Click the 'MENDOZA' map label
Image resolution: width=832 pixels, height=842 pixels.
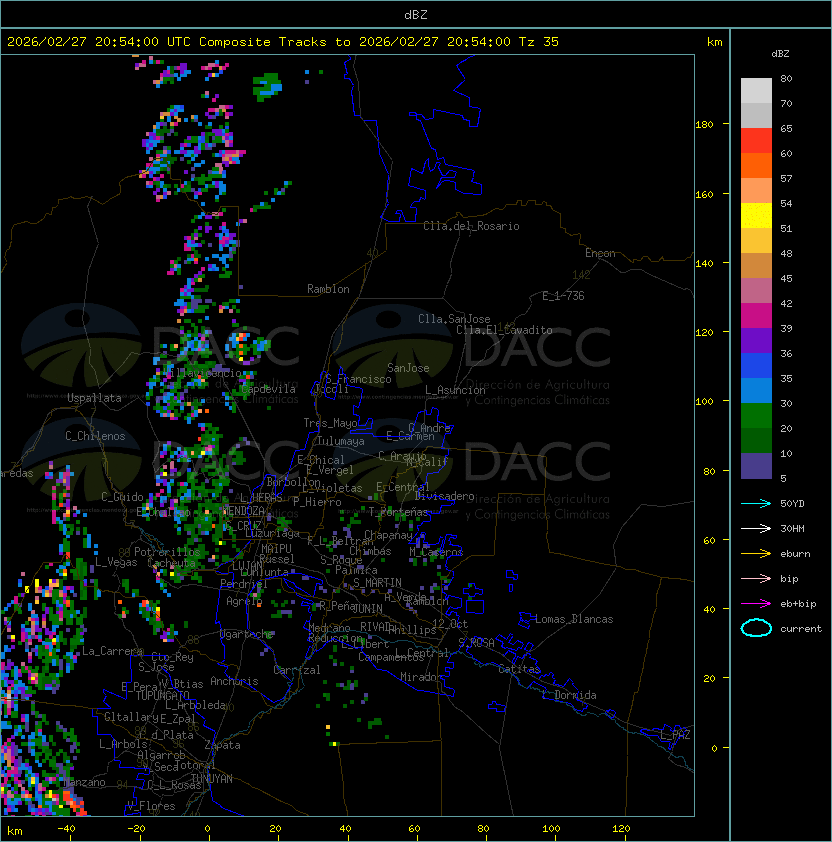(243, 511)
